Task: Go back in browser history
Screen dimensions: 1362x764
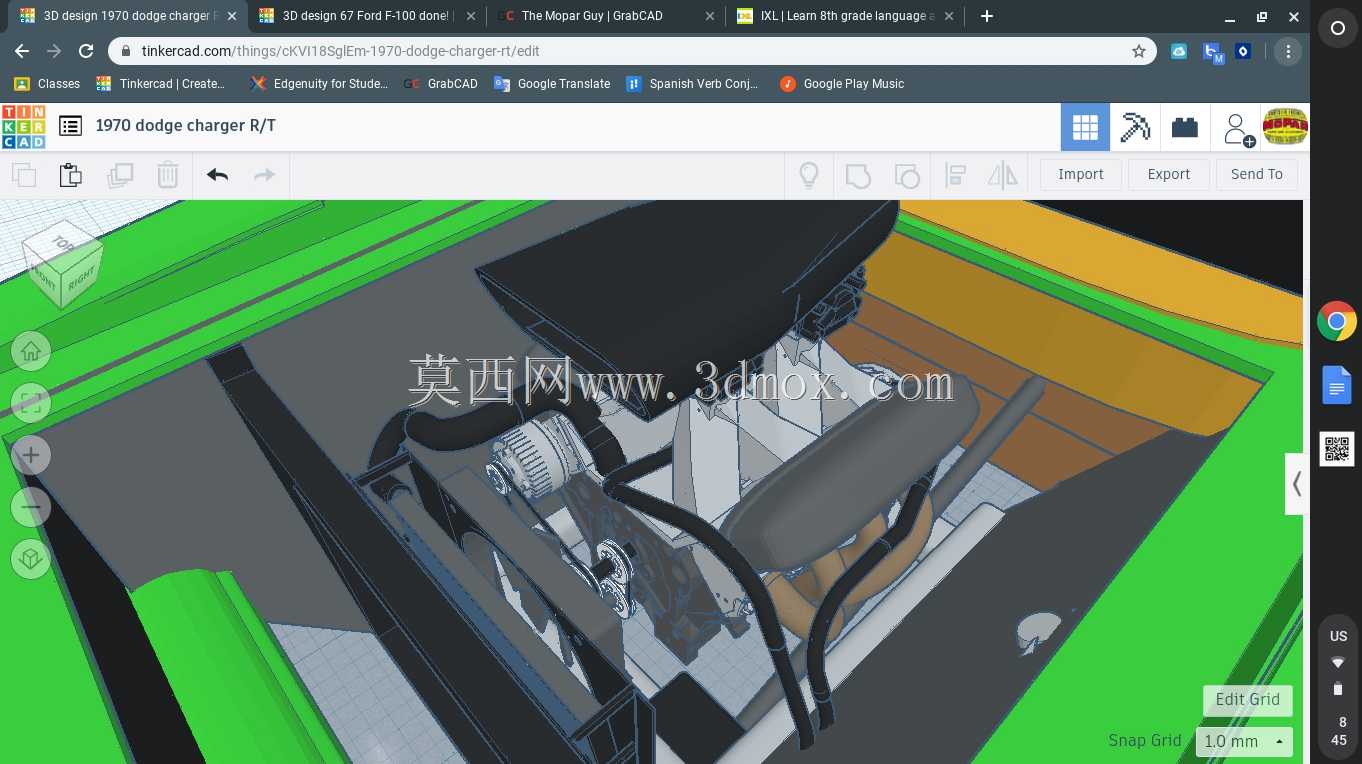Action: point(22,51)
